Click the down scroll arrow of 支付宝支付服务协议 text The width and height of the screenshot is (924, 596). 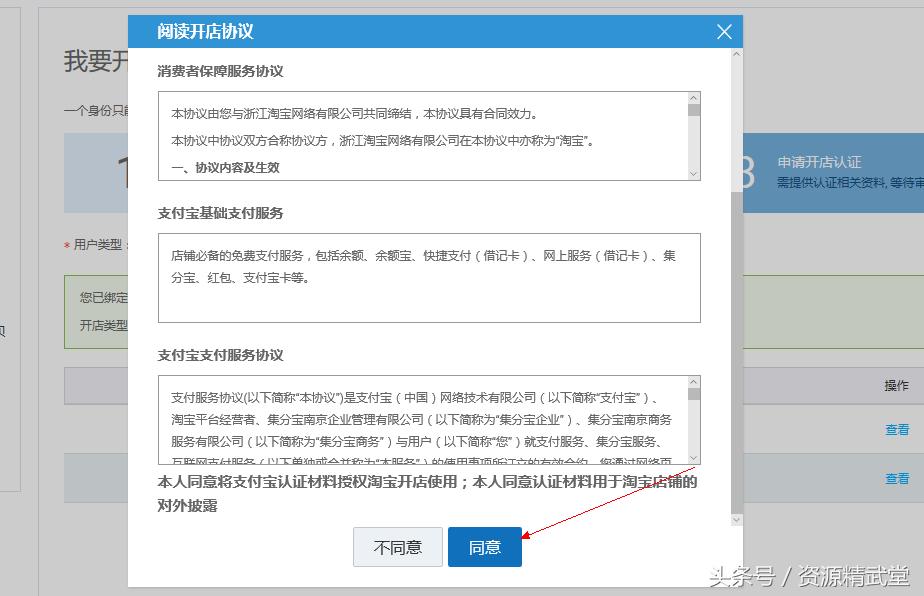click(x=696, y=457)
